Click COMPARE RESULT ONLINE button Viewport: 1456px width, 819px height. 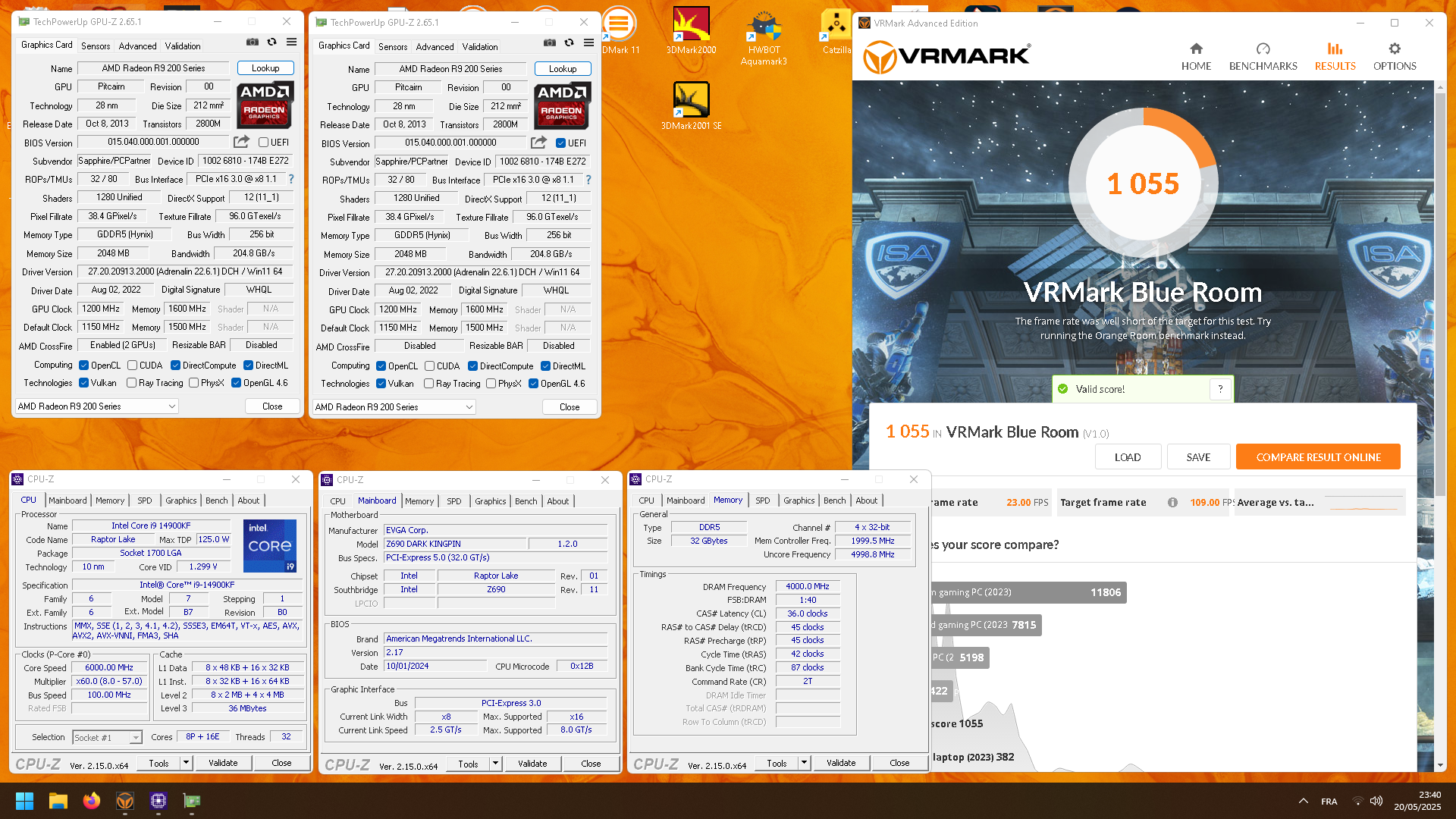pyautogui.click(x=1318, y=457)
